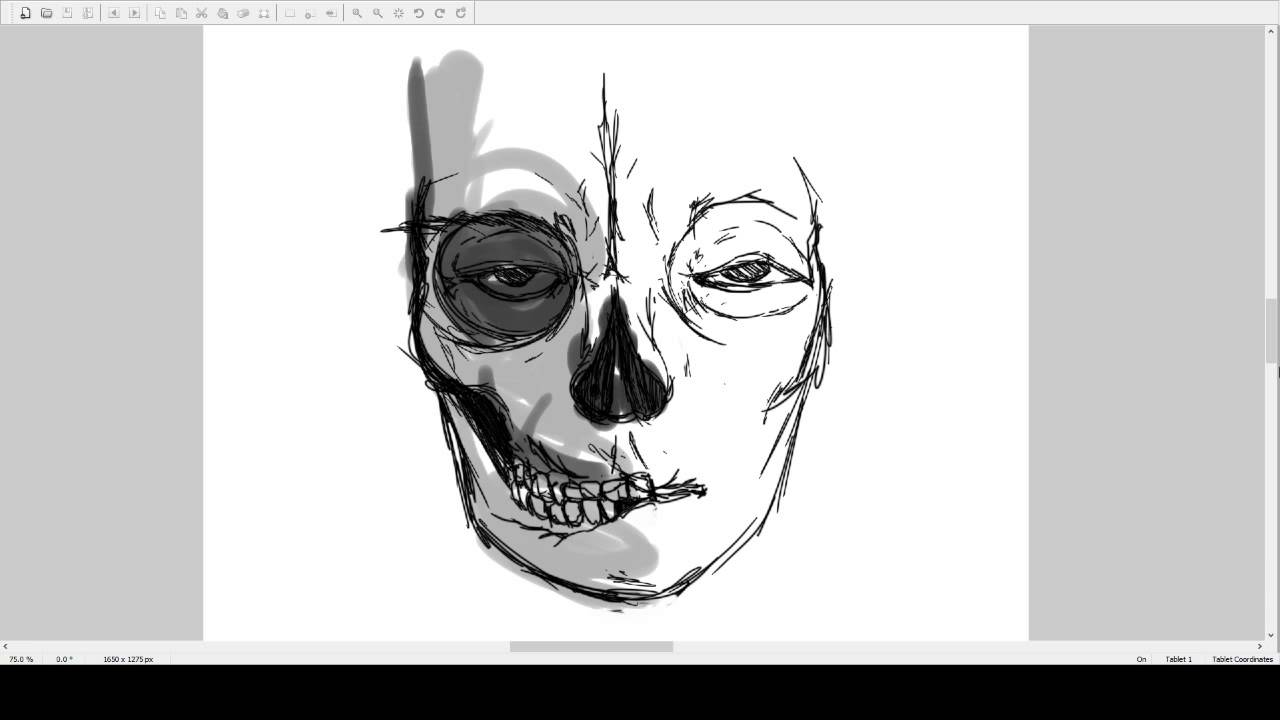This screenshot has height=720, width=1280.
Task: Rotate canvas counterclockwise icon
Action: pos(419,13)
